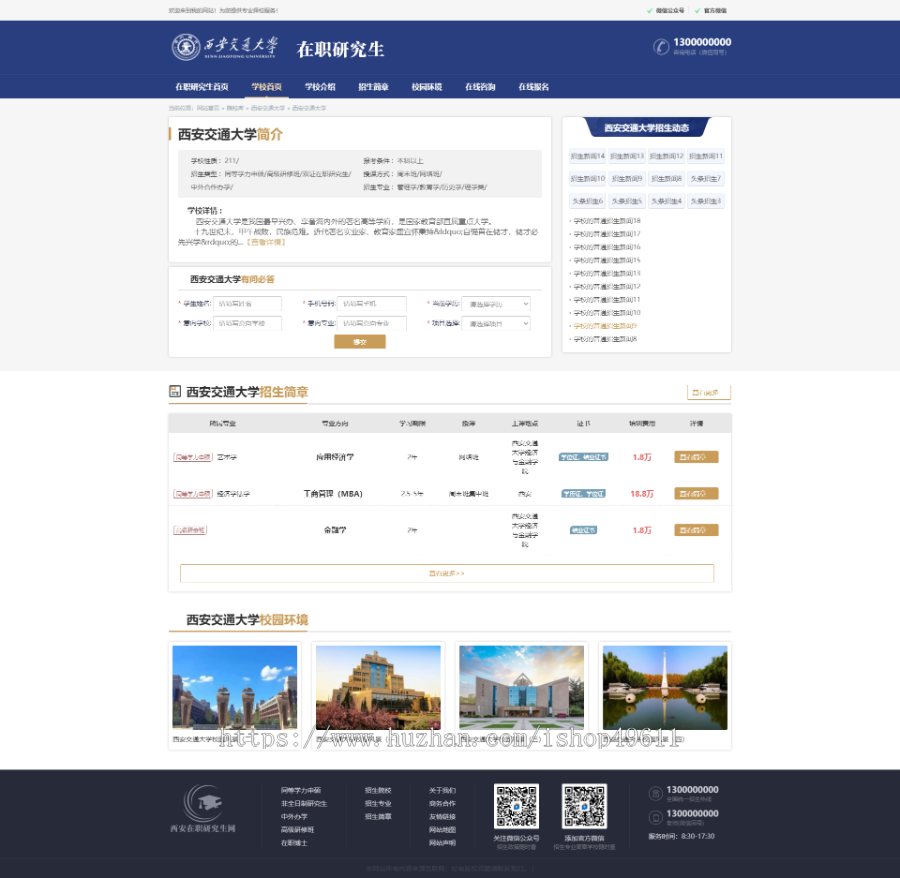Image resolution: width=900 pixels, height=878 pixels.
Task: Click the 官方微信 checkmark link at top
Action: coord(711,10)
